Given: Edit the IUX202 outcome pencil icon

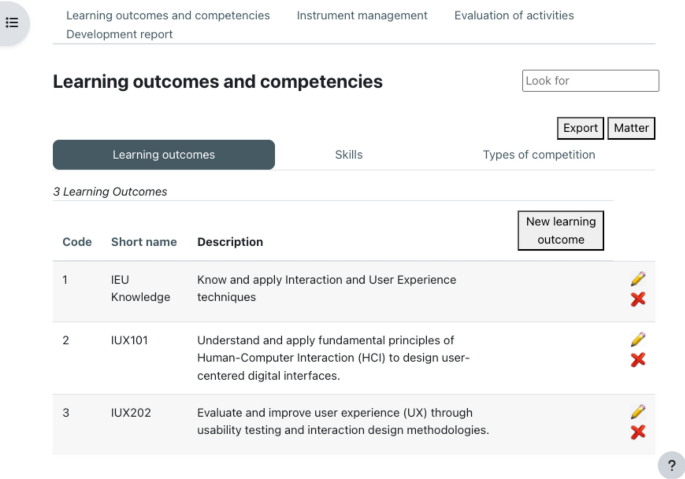Looking at the screenshot, I should point(638,412).
